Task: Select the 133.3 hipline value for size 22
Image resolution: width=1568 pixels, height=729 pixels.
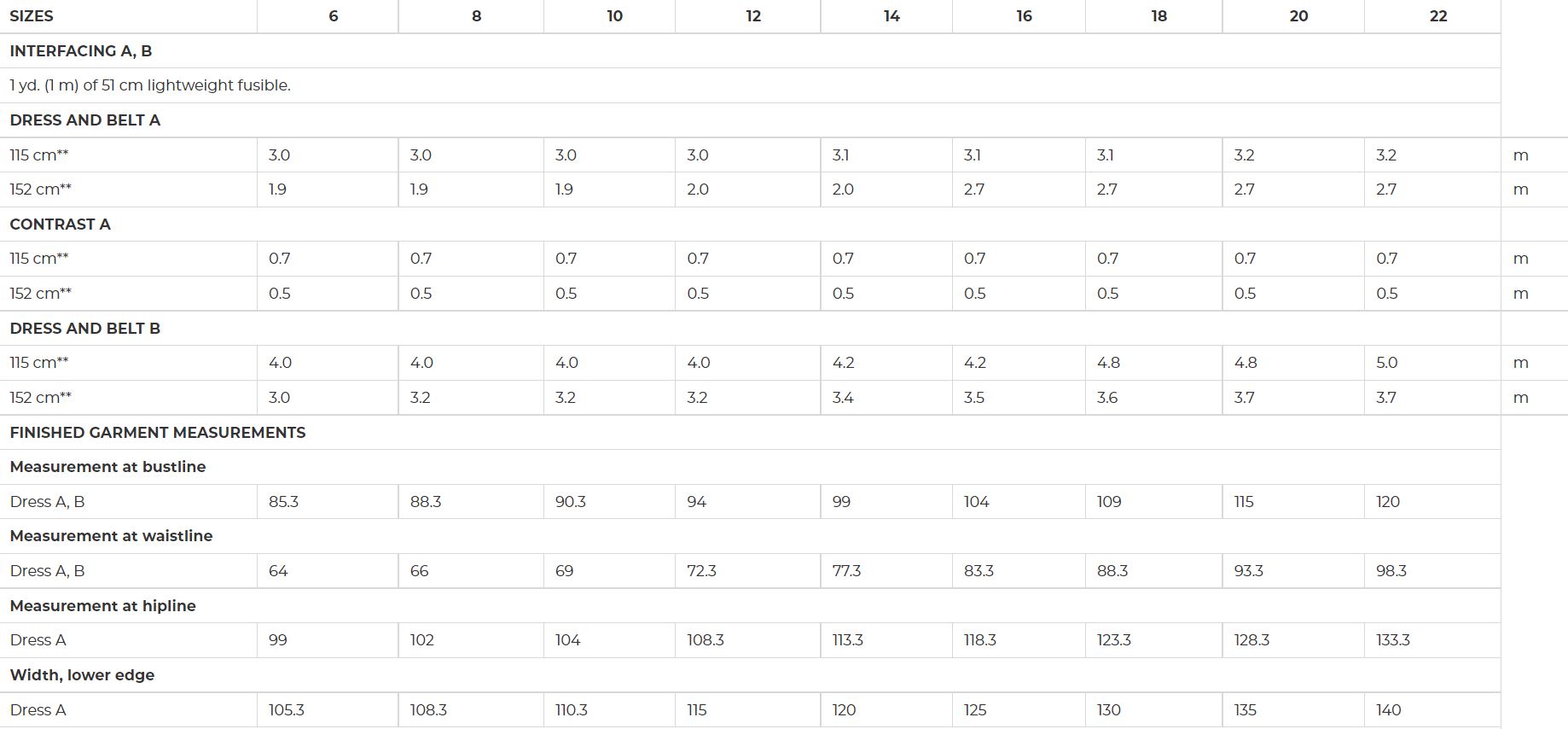Action: click(1392, 640)
